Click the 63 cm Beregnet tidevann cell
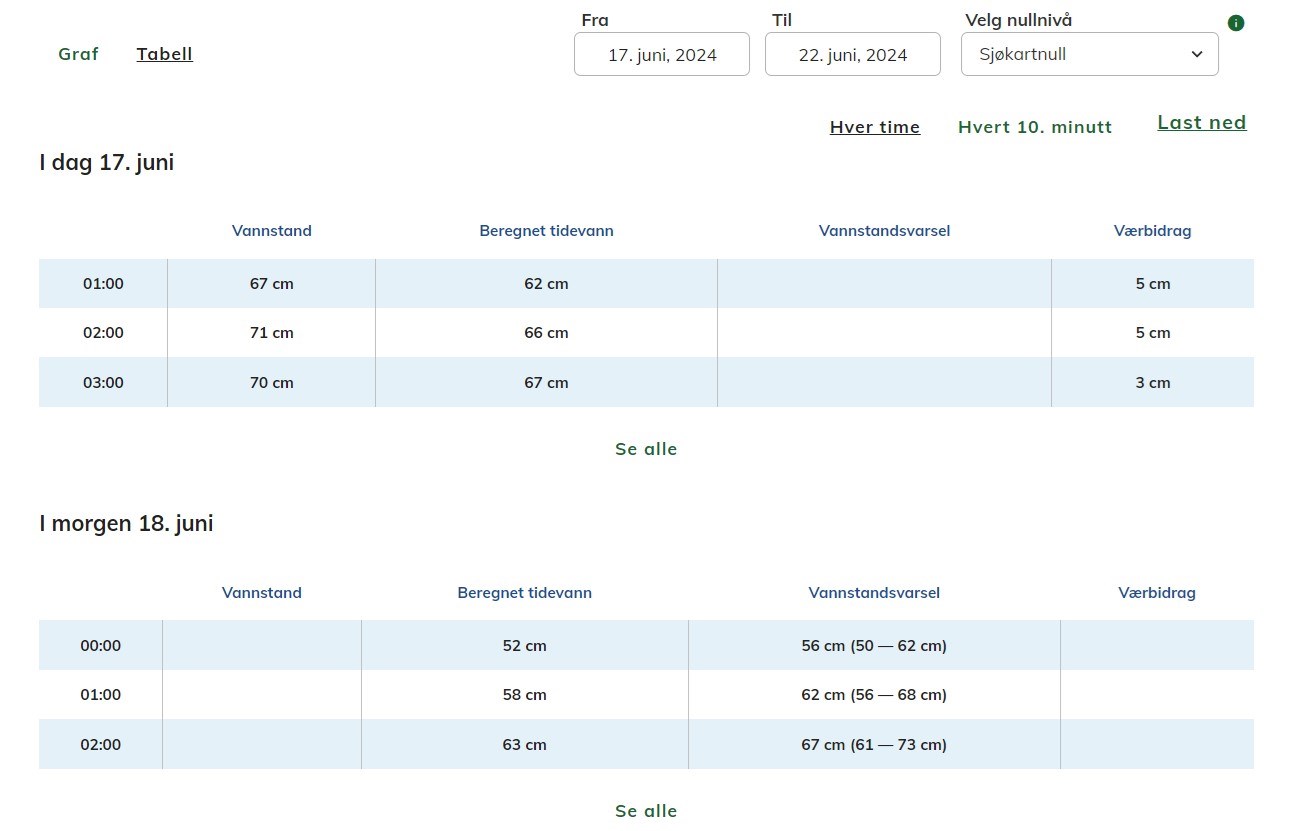Image resolution: width=1294 pixels, height=831 pixels. pyautogui.click(x=525, y=745)
